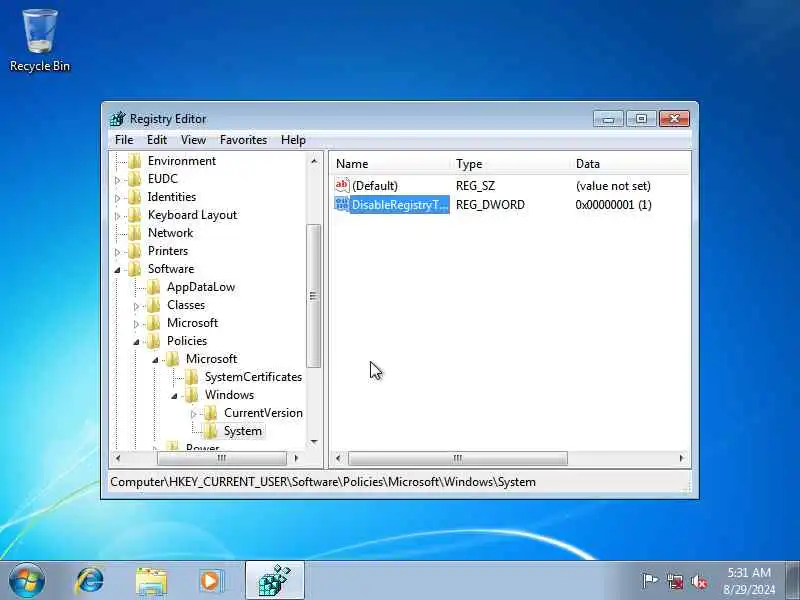Open the View menu
Screen dimensions: 800x600
point(193,140)
